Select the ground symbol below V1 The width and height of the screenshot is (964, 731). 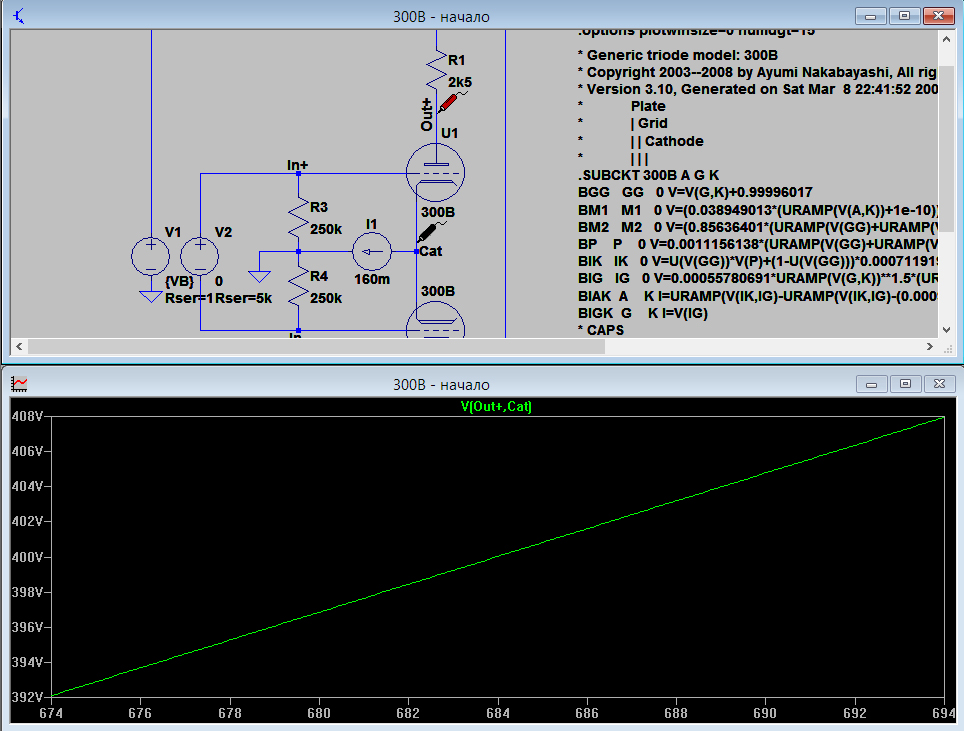[152, 296]
